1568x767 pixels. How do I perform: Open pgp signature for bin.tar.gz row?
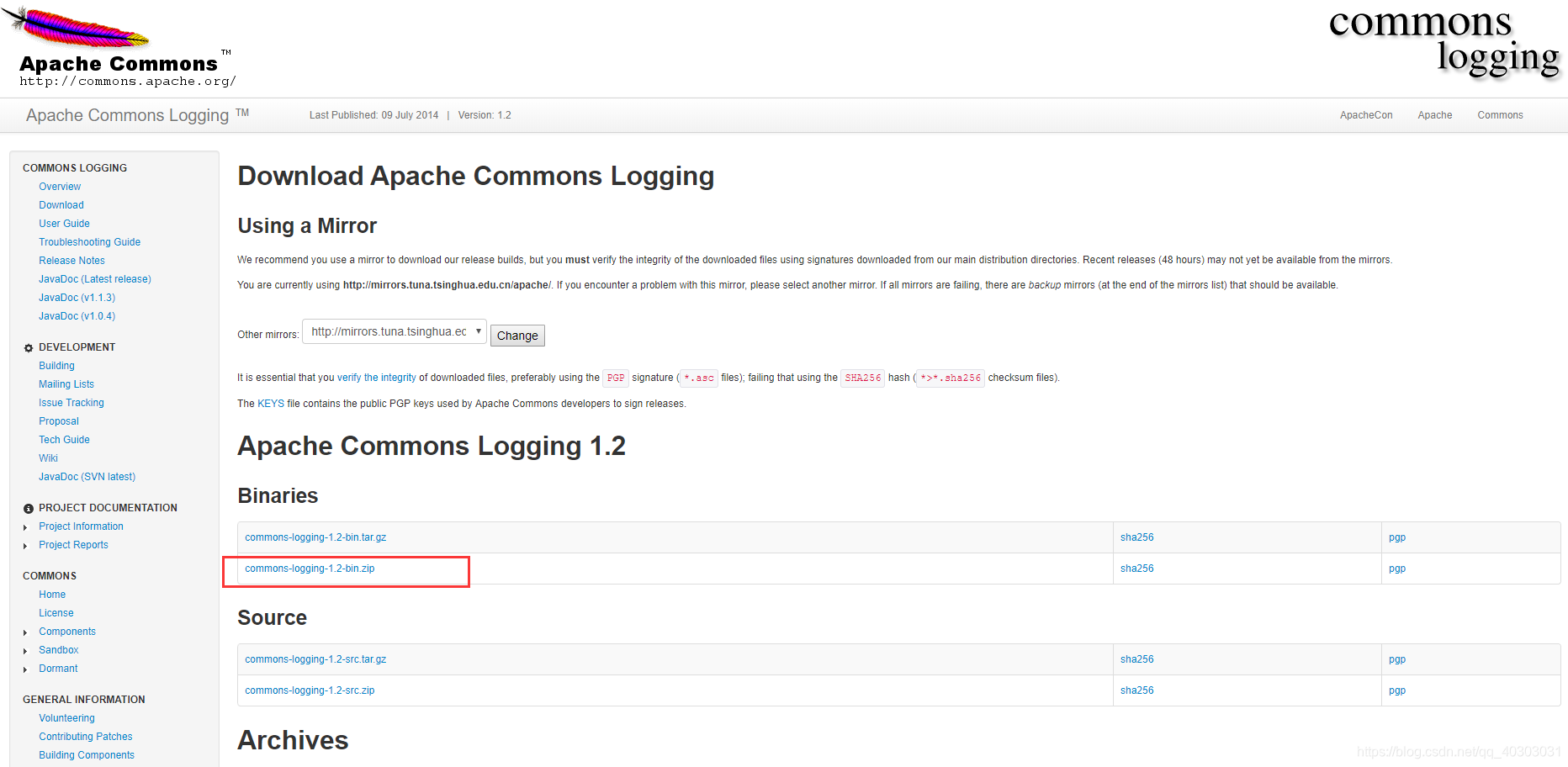[1397, 537]
